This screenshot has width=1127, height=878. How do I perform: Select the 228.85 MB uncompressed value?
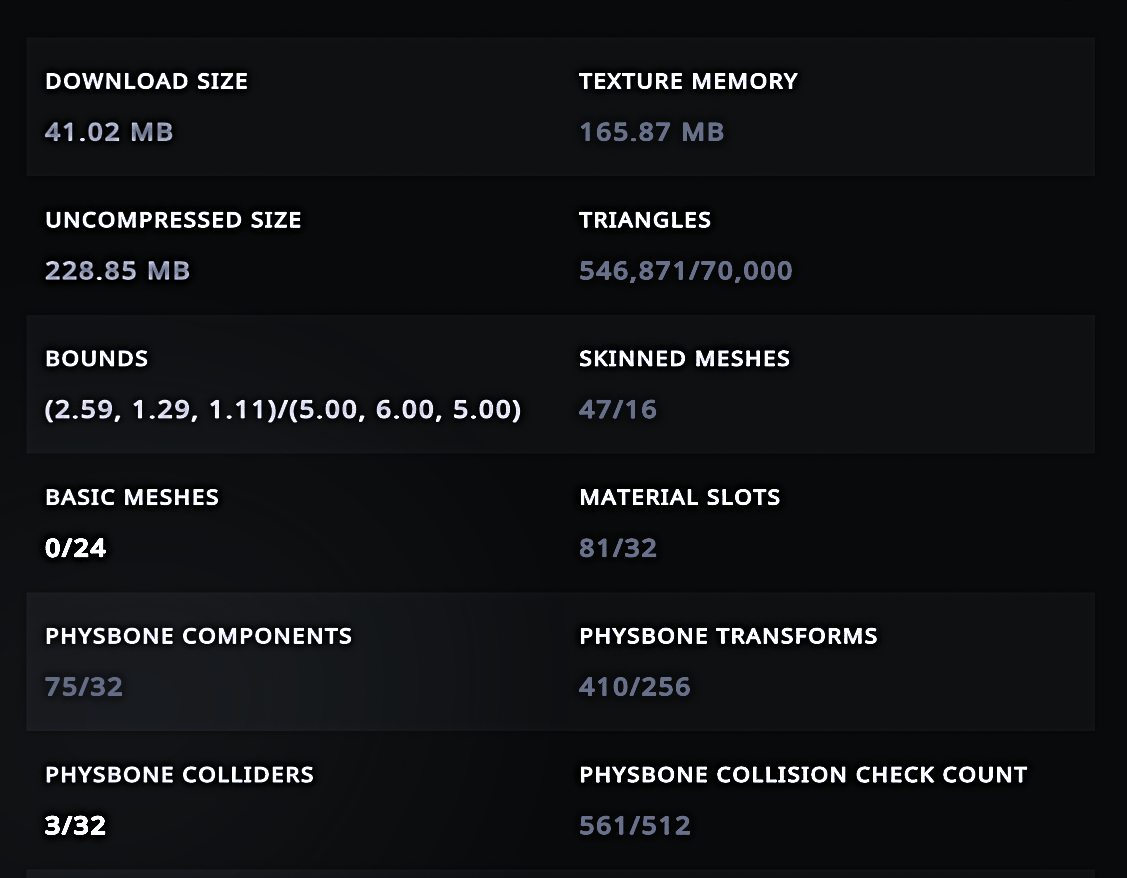click(117, 271)
